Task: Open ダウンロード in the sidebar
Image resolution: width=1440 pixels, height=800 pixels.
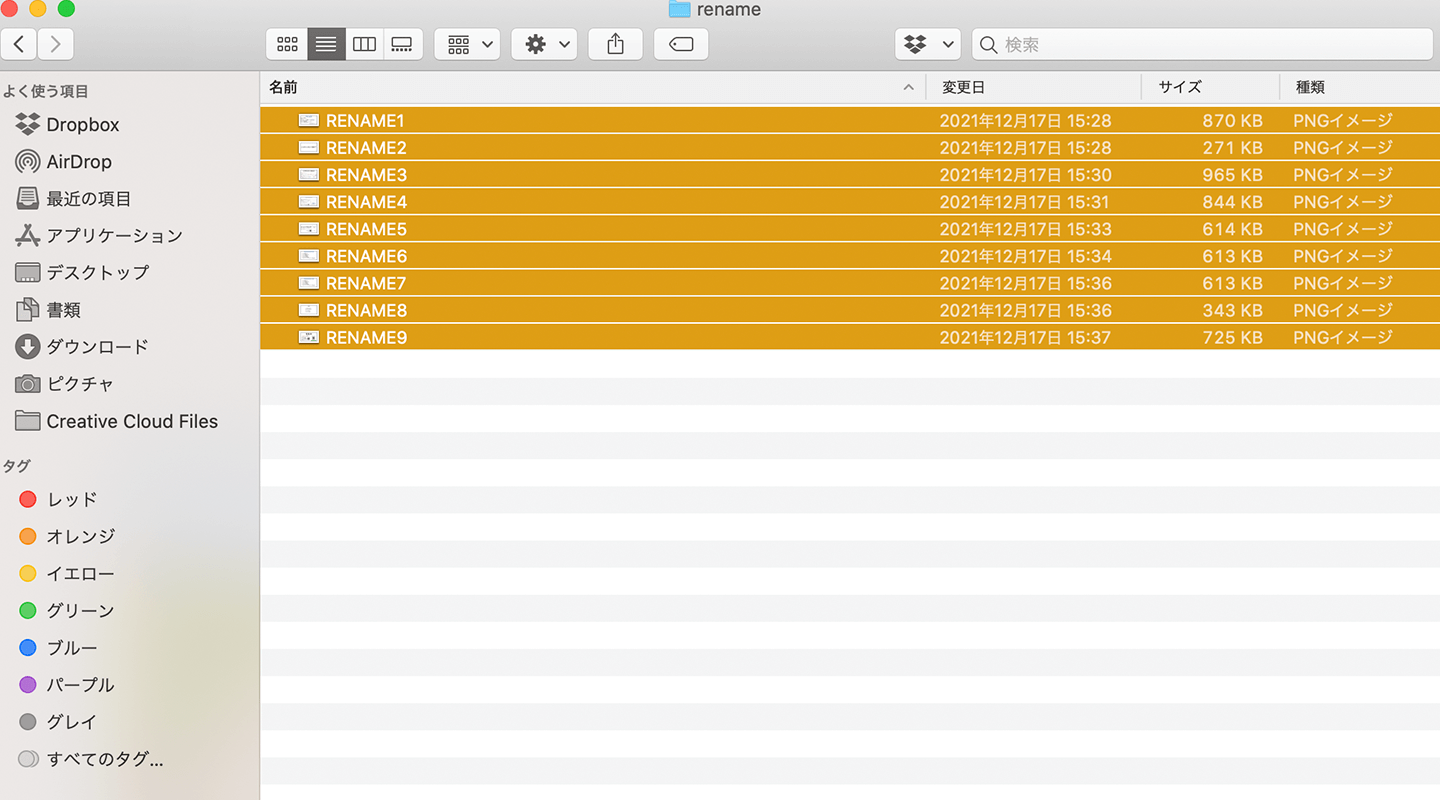Action: coord(82,347)
